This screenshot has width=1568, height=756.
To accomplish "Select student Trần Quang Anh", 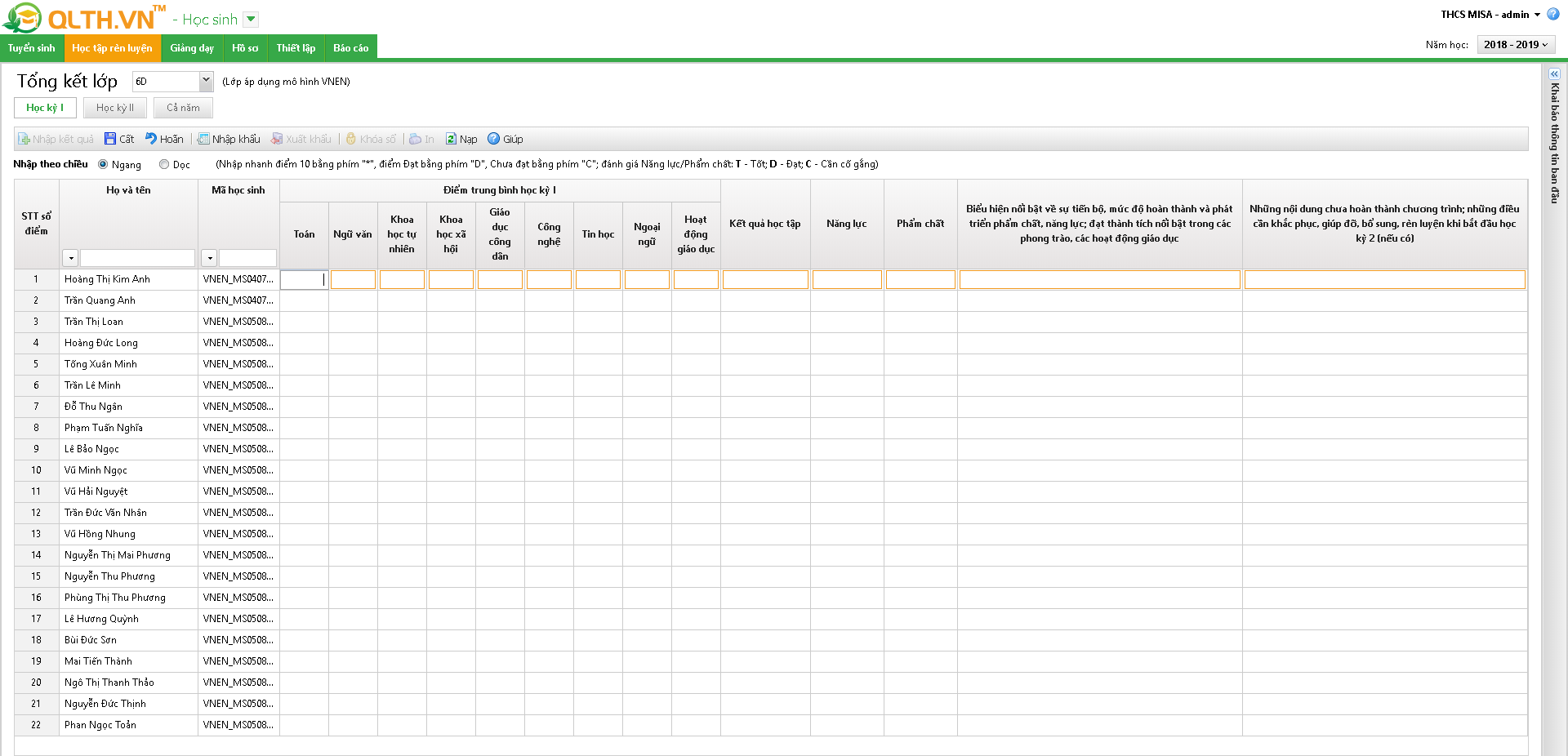I will coord(100,300).
